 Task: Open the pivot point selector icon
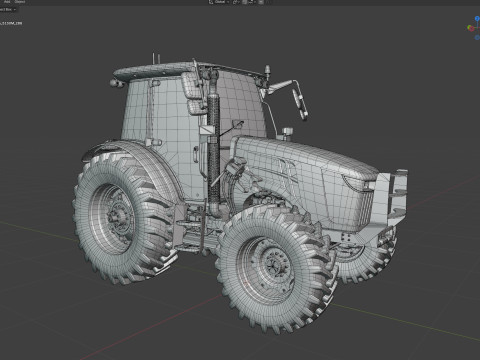(236, 2)
